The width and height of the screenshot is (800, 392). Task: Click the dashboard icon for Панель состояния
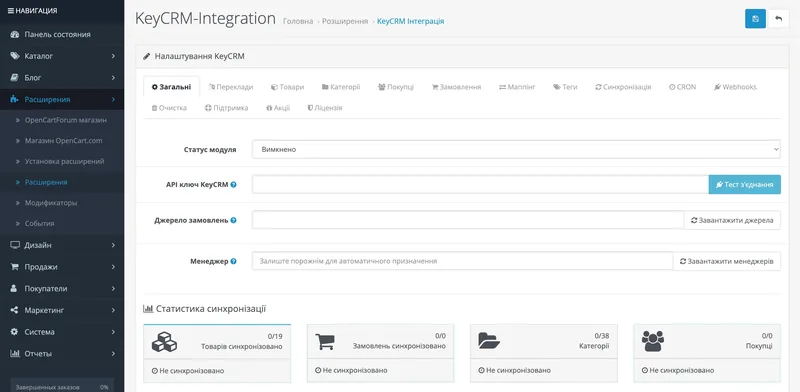pos(15,34)
